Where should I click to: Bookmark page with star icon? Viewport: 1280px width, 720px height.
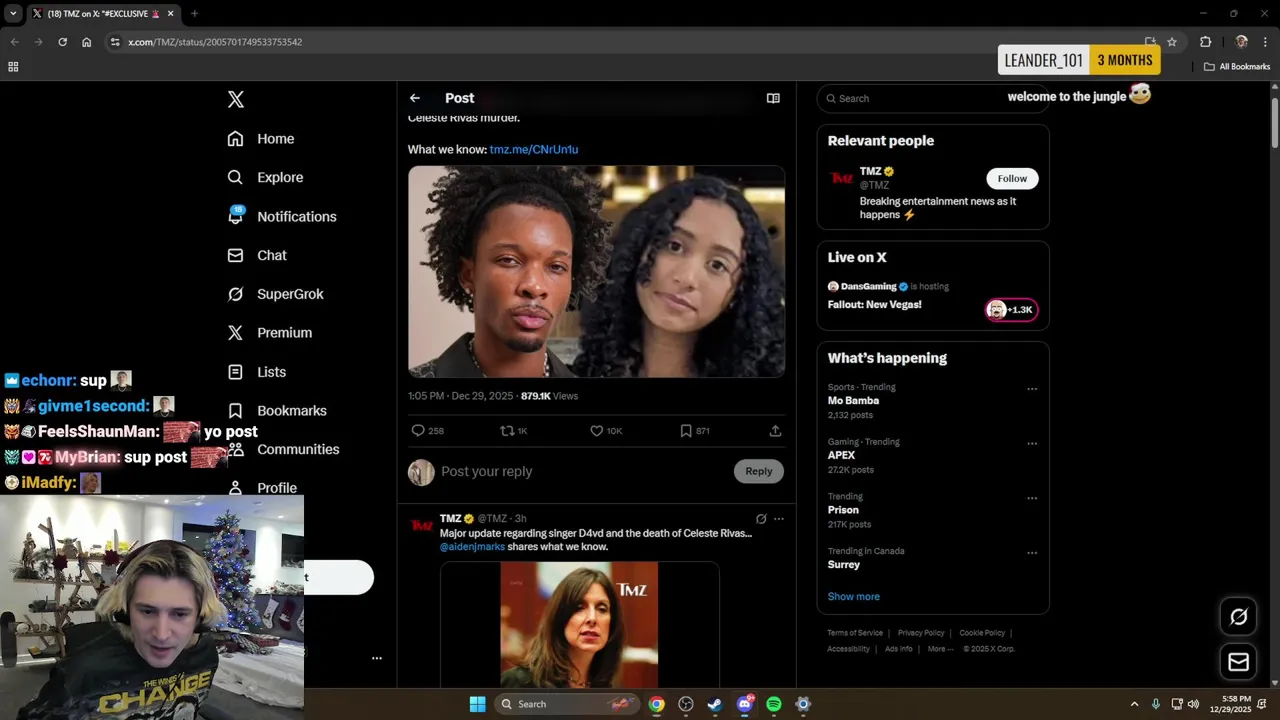1172,42
